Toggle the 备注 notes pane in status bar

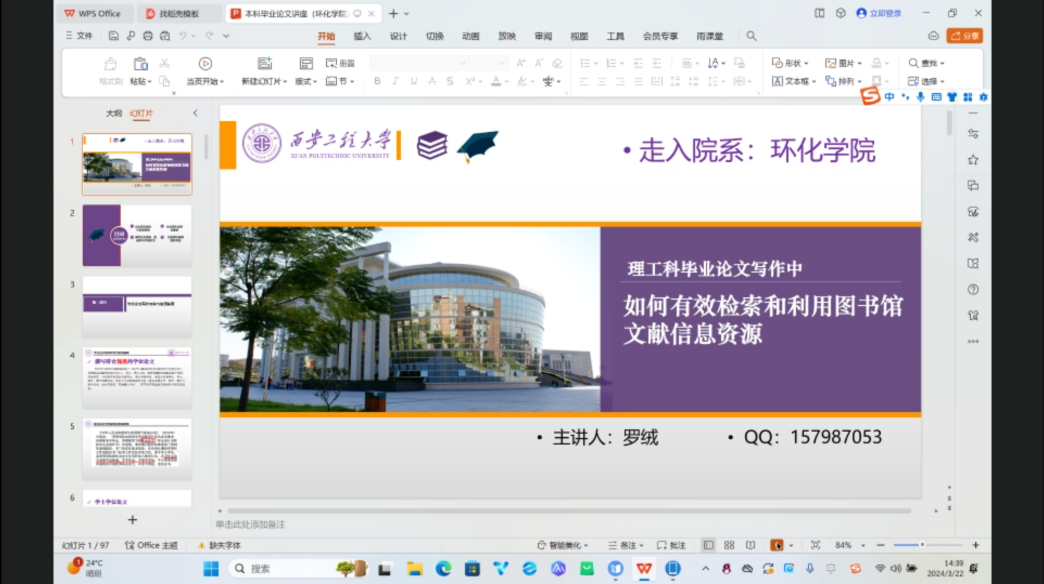623,545
